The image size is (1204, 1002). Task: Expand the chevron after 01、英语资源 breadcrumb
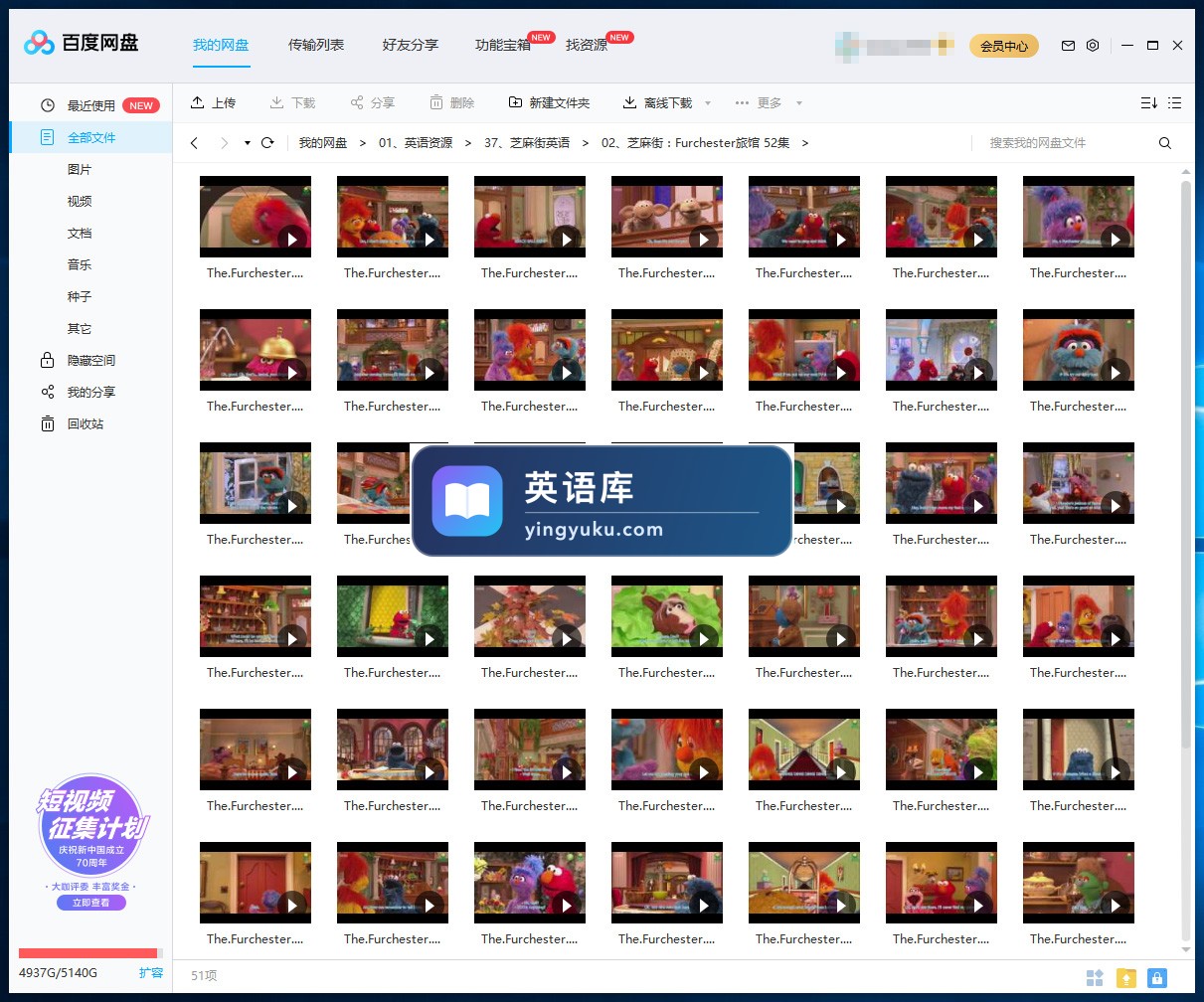[x=468, y=143]
